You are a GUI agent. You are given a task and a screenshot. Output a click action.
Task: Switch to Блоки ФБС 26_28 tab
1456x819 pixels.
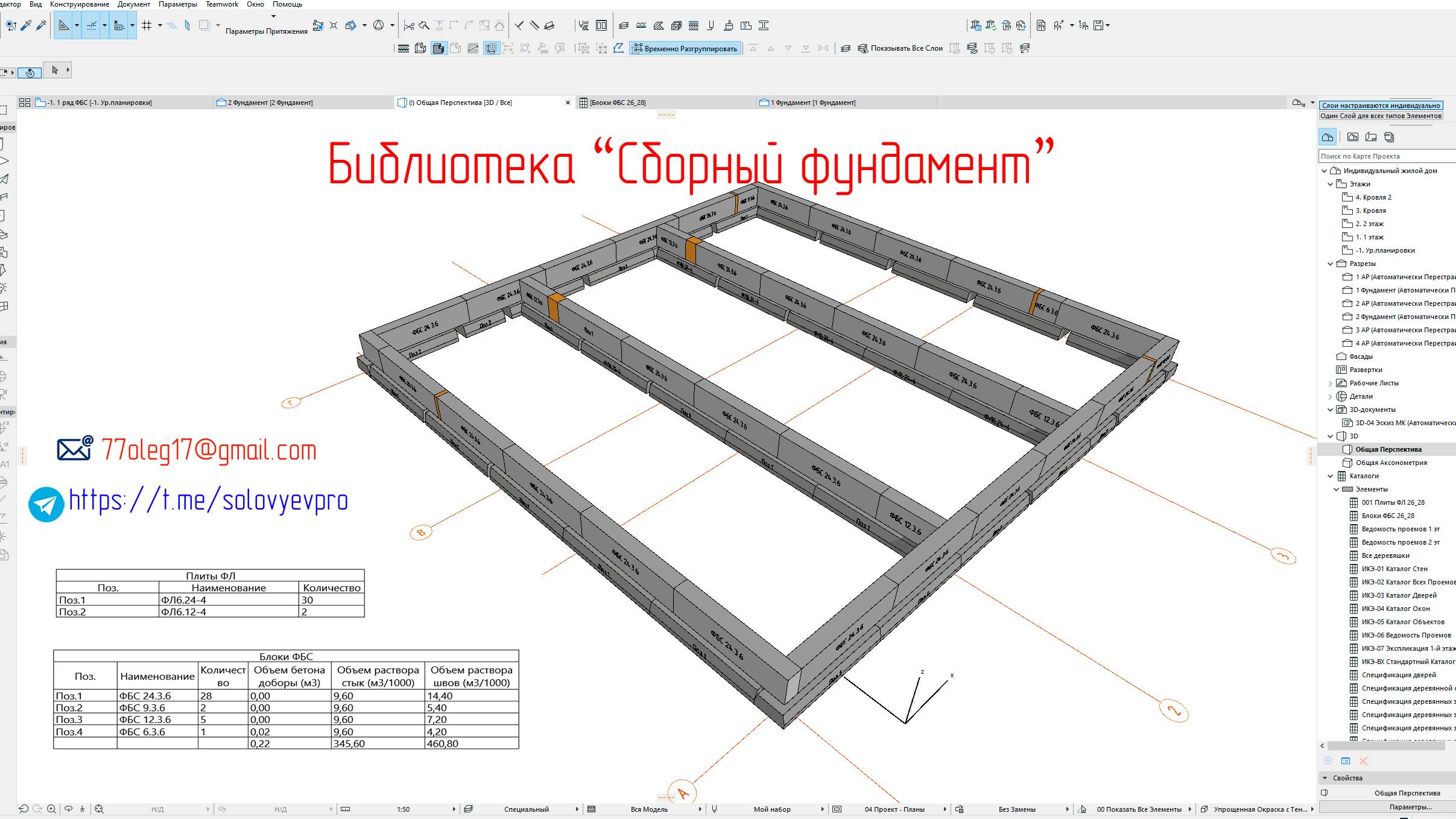point(617,103)
